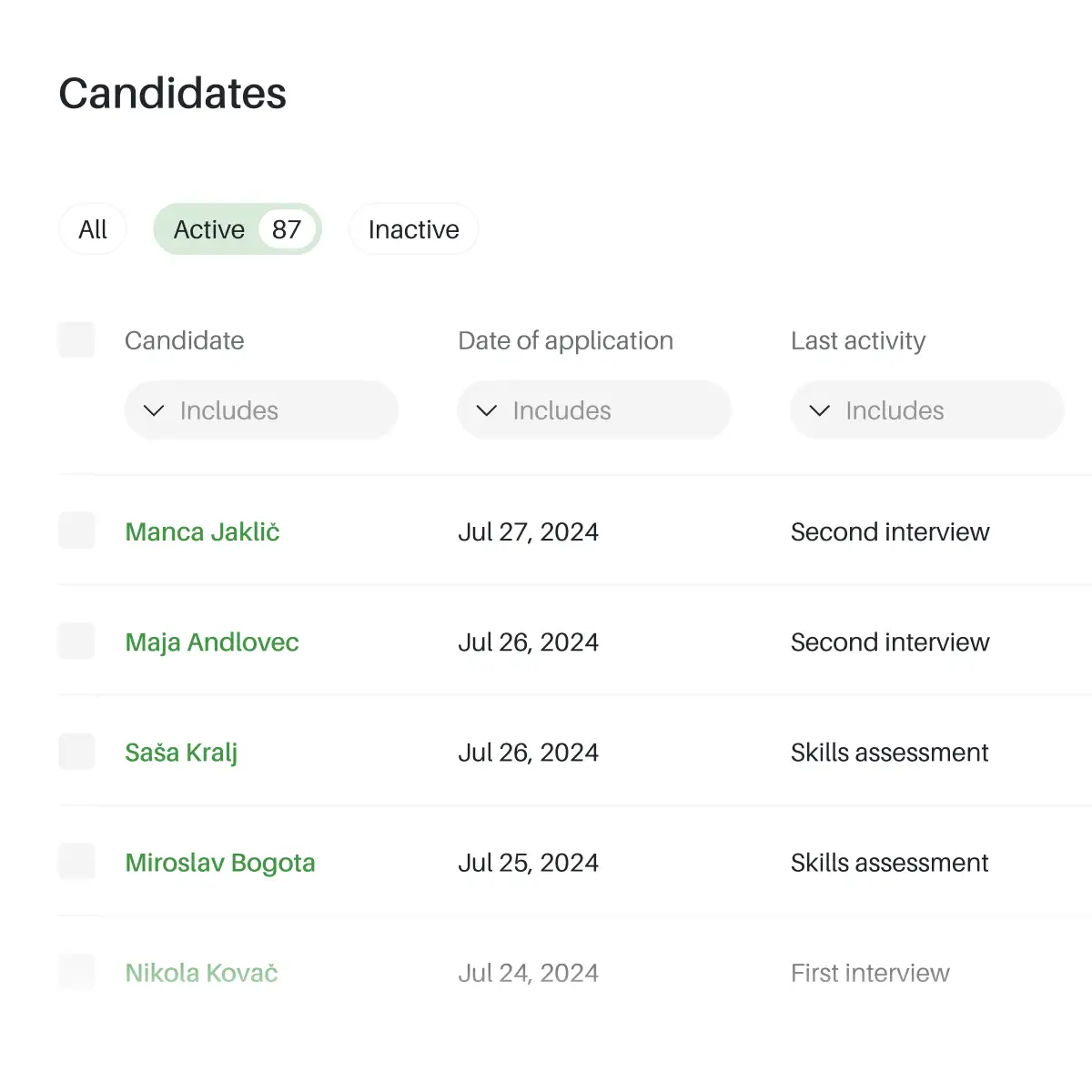The width and height of the screenshot is (1092, 1092).
Task: Open Manca Jaklič's candidate profile
Action: pyautogui.click(x=202, y=532)
